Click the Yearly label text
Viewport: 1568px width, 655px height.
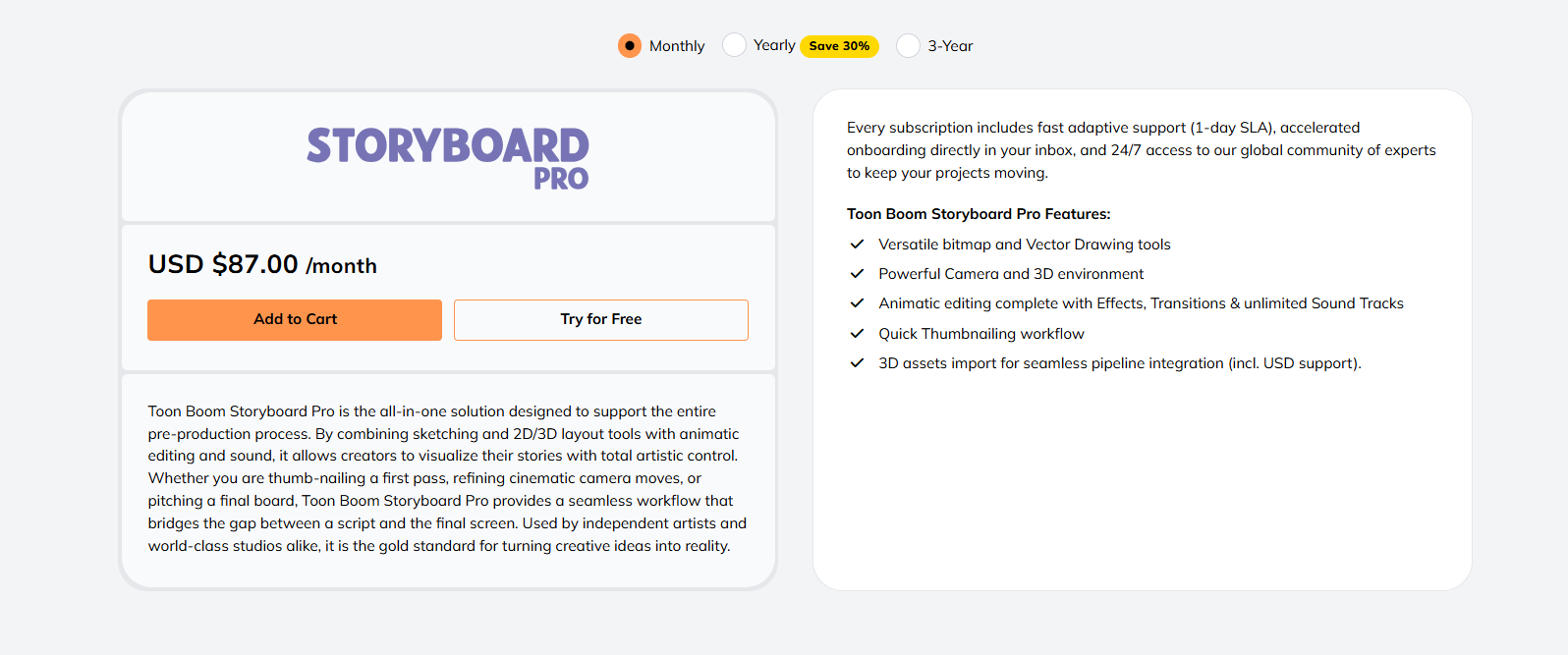pos(774,45)
